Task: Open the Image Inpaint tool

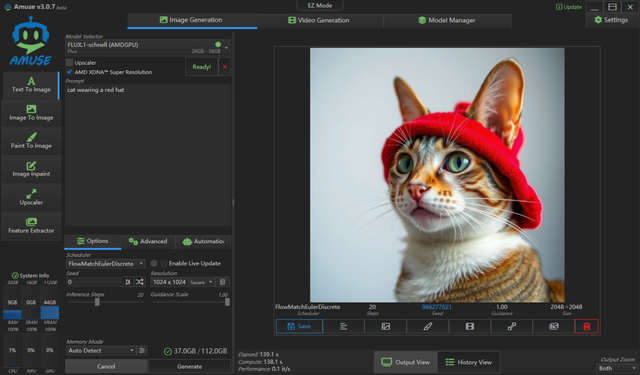Action: tap(31, 169)
